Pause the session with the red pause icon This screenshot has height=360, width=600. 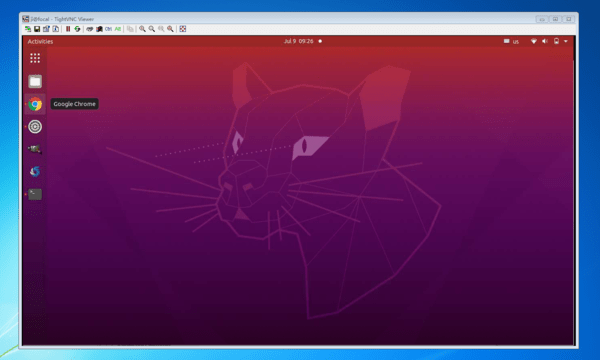(68, 29)
